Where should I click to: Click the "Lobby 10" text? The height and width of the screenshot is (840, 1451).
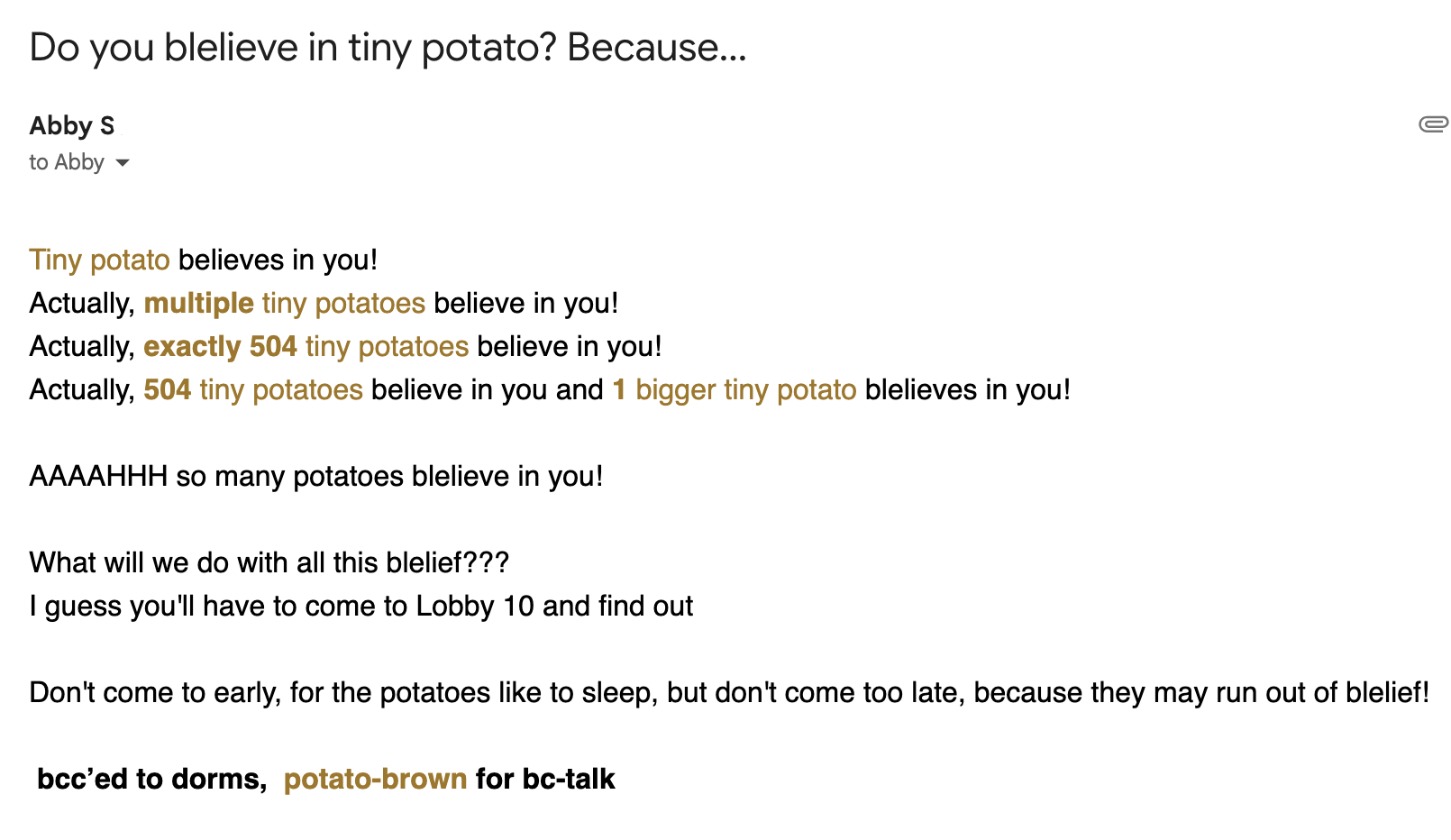[475, 606]
